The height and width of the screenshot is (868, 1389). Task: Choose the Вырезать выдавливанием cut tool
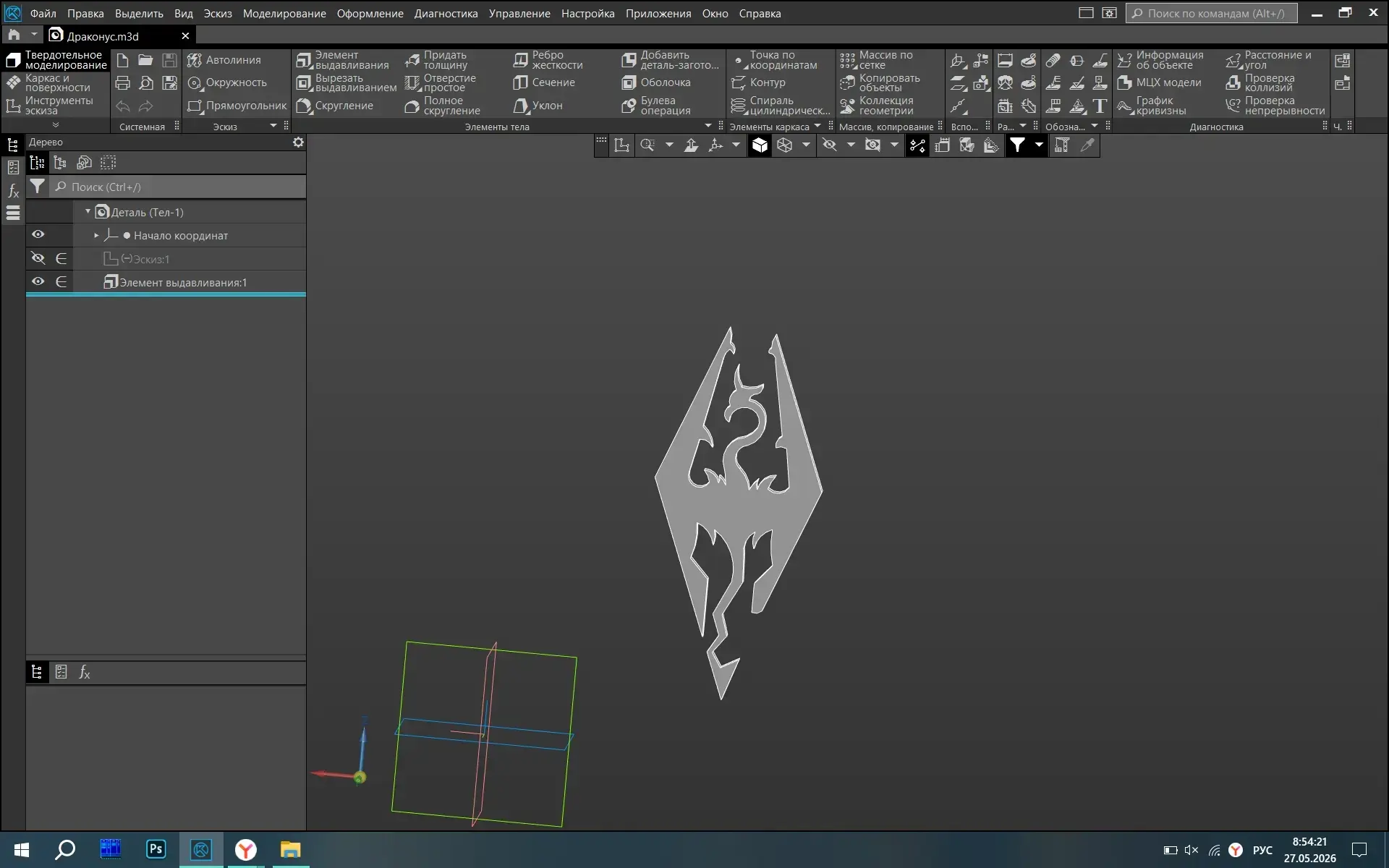347,82
